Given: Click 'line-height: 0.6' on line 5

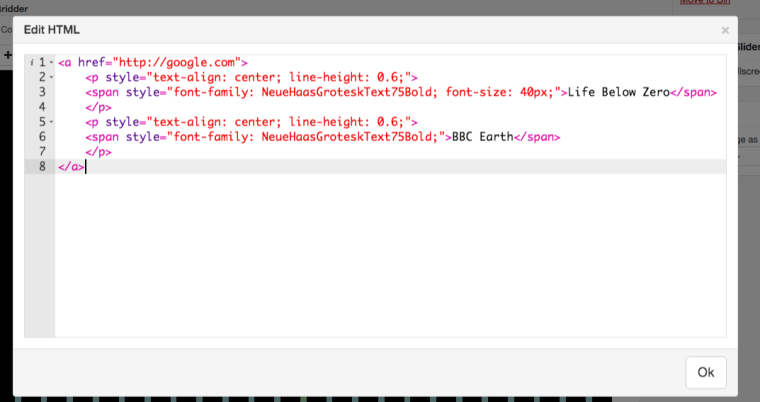Looking at the screenshot, I should 343,122.
